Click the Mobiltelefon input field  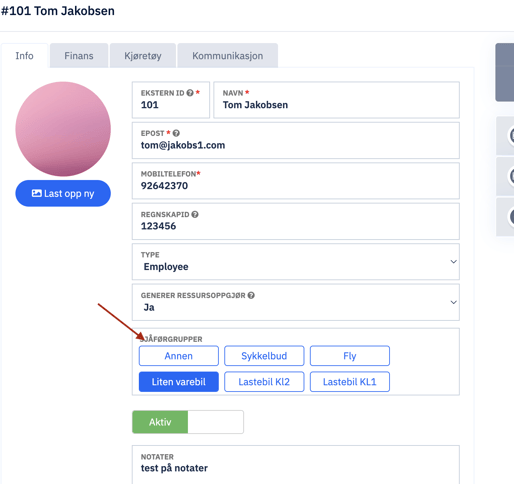tap(296, 181)
